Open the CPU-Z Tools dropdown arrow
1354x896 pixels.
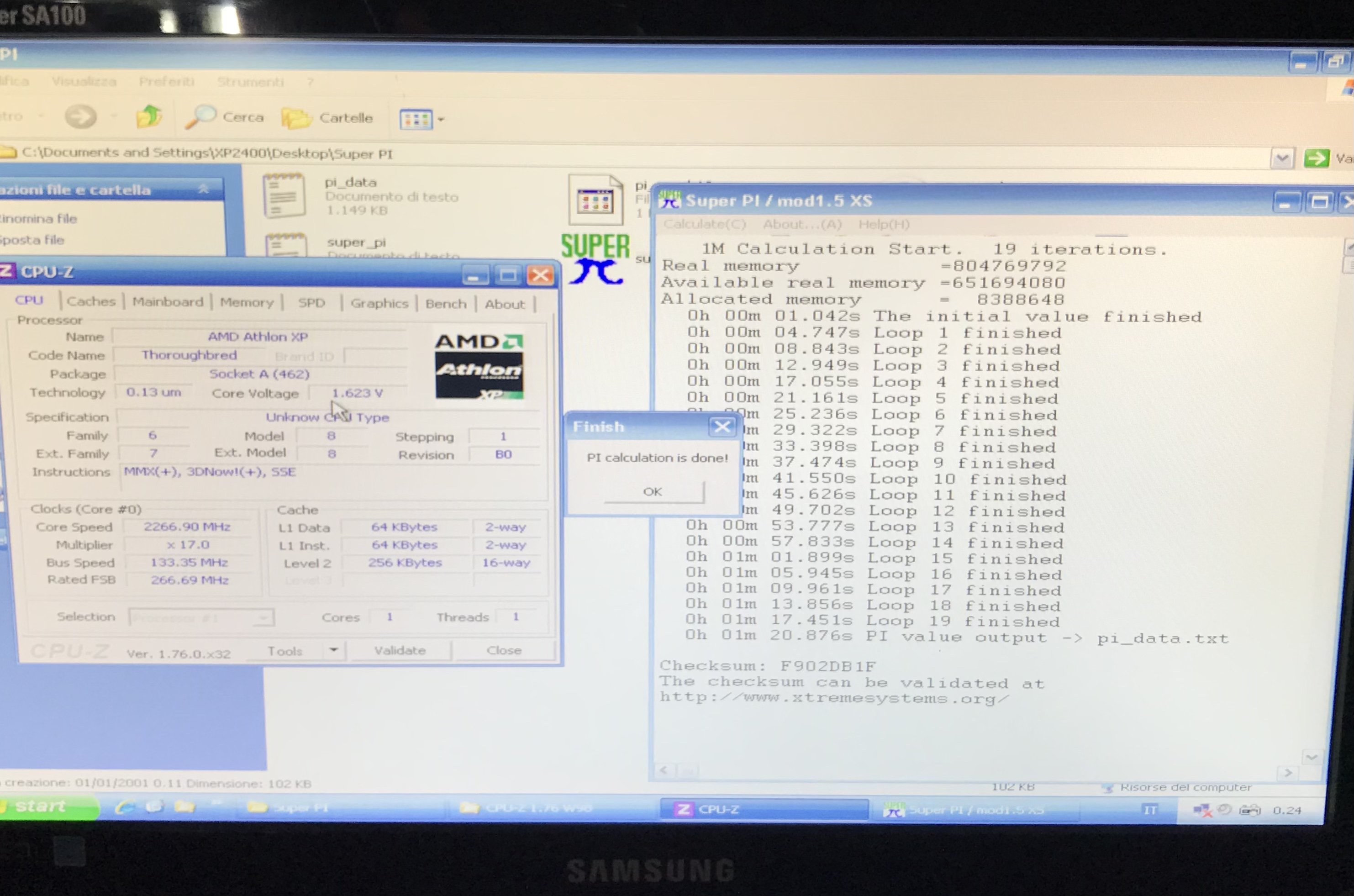[x=334, y=650]
